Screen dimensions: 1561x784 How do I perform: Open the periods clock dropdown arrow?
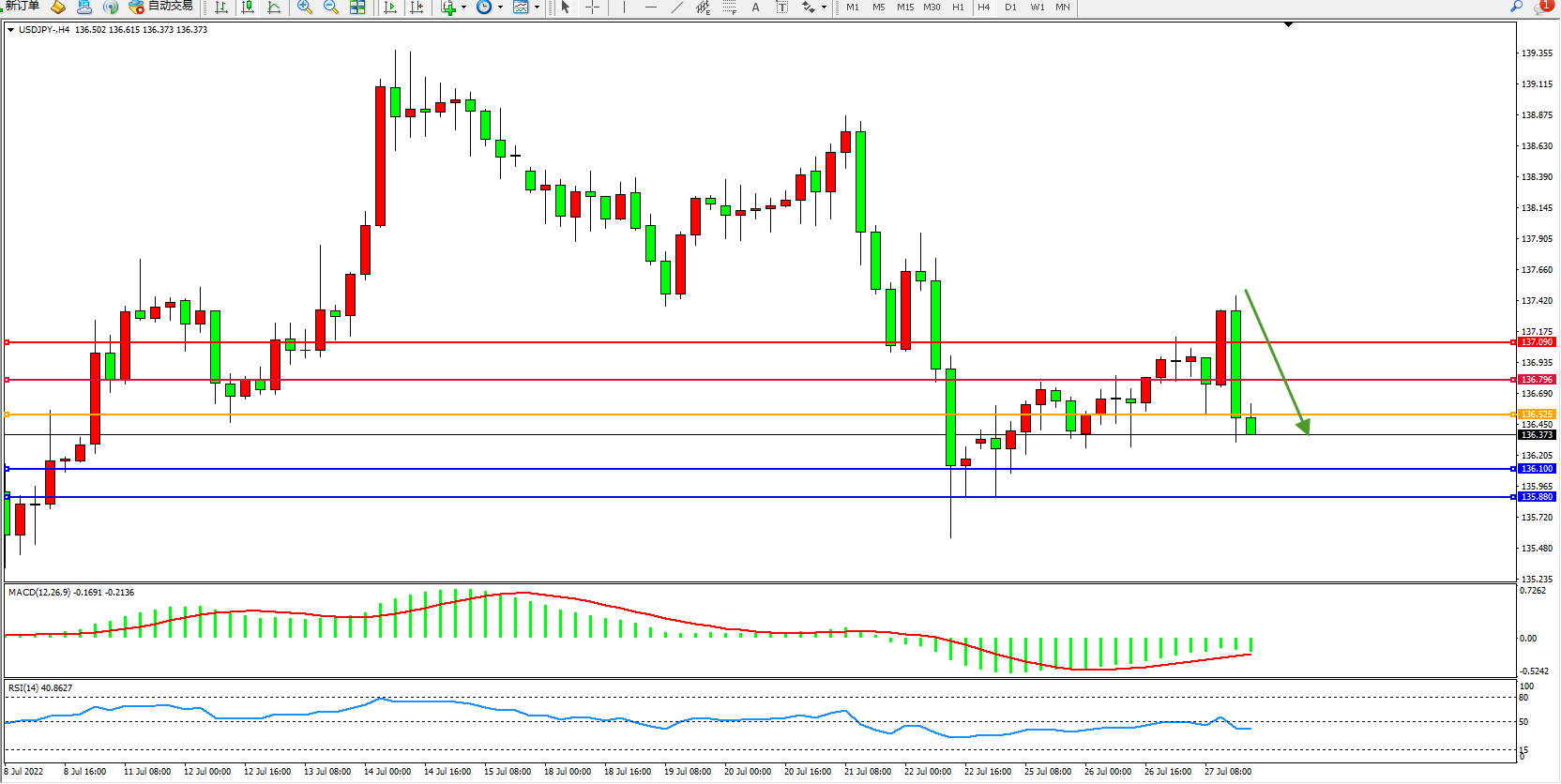pyautogui.click(x=500, y=8)
